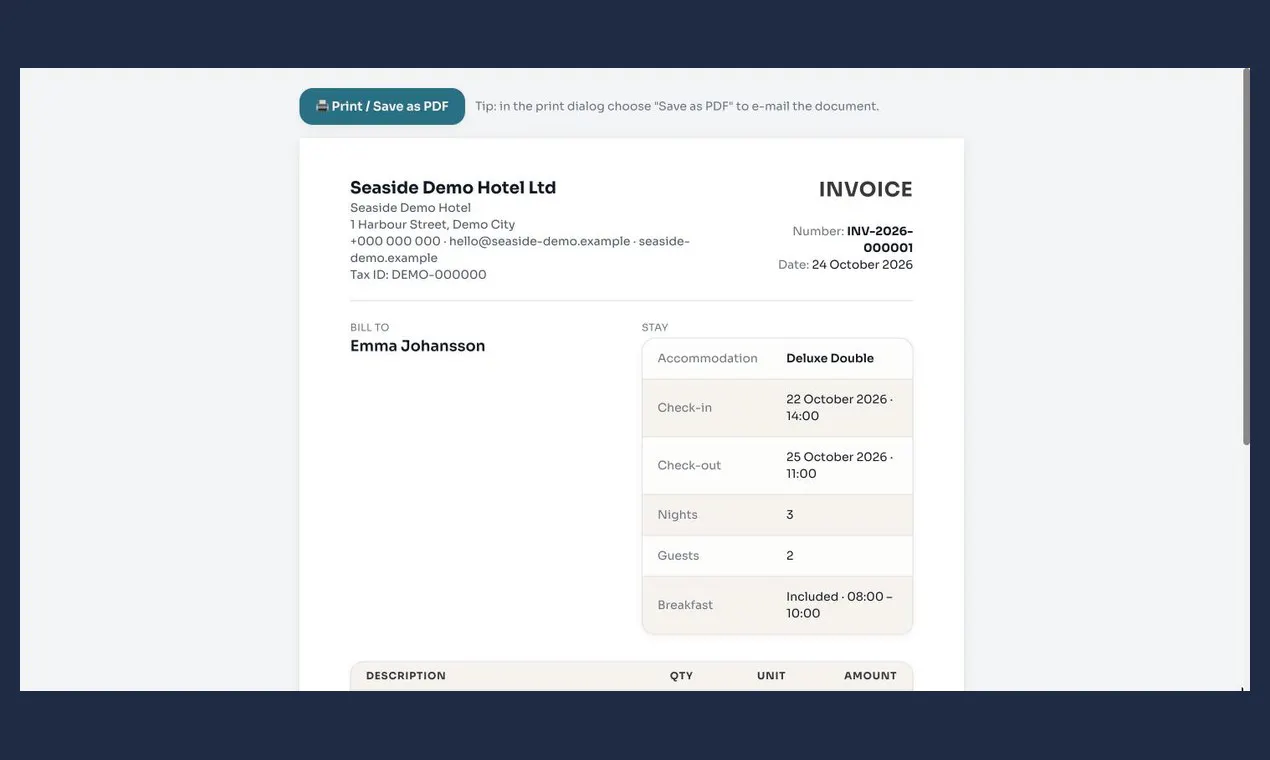Select the company name Seaside Demo Hotel Ltd
This screenshot has width=1270, height=760.
click(453, 187)
